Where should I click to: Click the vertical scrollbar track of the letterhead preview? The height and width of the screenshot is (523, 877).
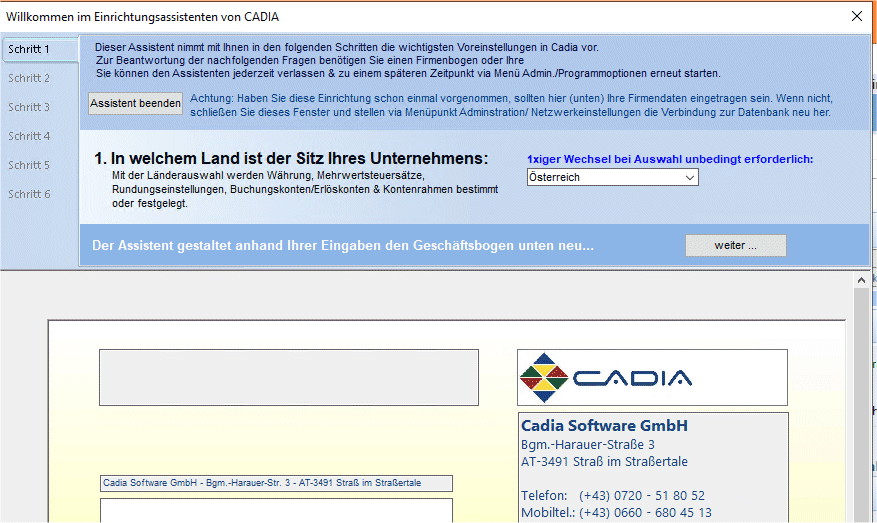pos(861,406)
